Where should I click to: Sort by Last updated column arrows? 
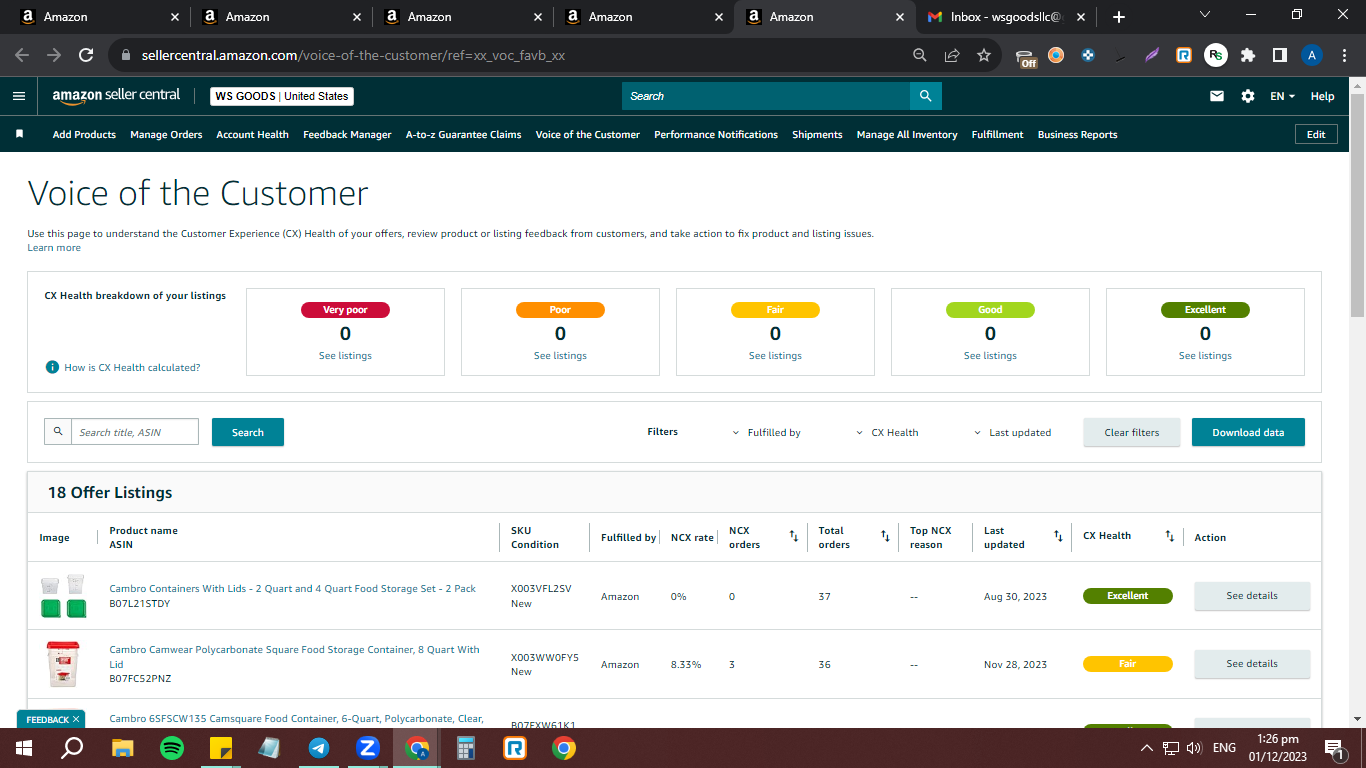point(1058,537)
